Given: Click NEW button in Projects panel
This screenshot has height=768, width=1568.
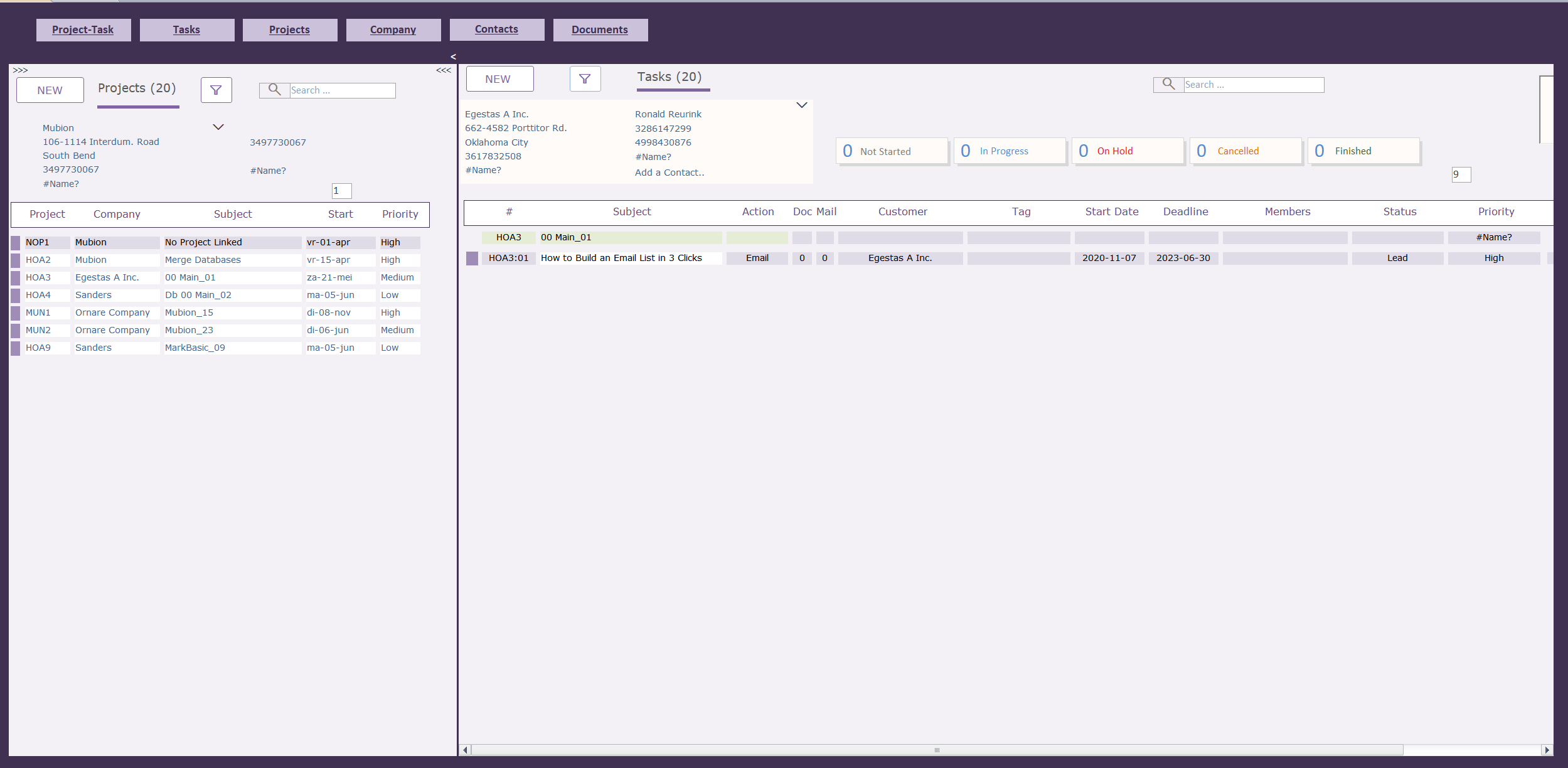Looking at the screenshot, I should (50, 90).
